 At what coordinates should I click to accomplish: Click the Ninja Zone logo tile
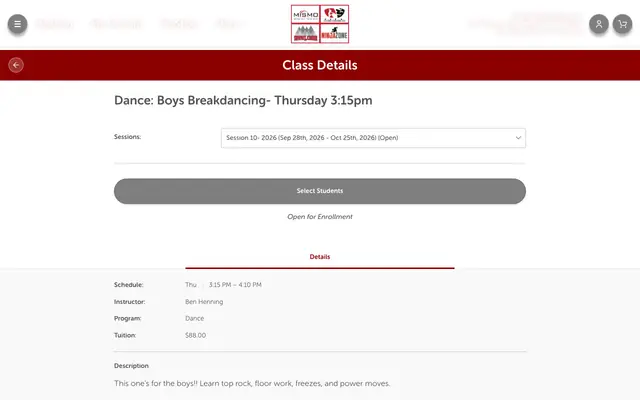(334, 33)
